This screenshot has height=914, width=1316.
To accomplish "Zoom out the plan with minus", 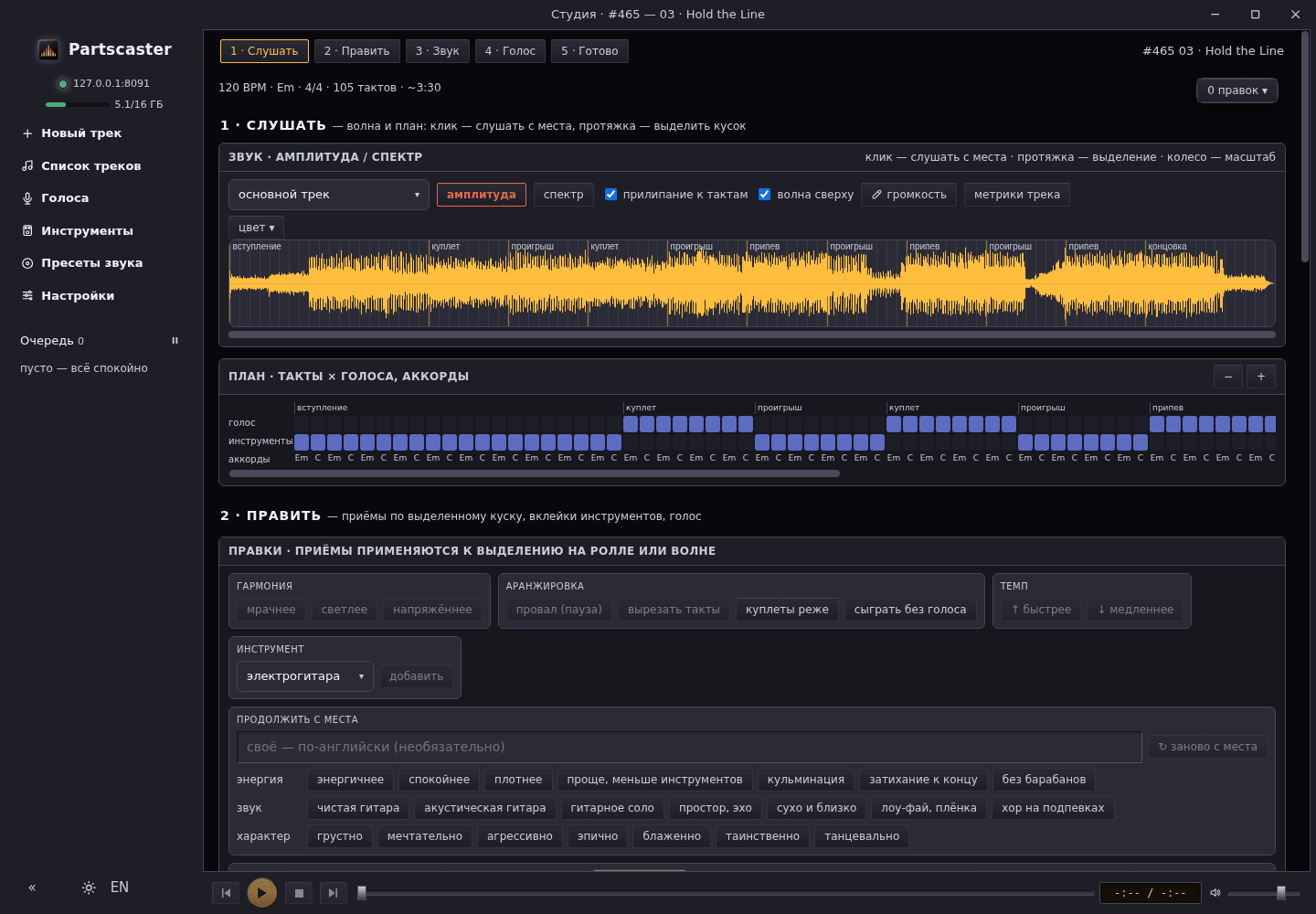I will 1228,377.
